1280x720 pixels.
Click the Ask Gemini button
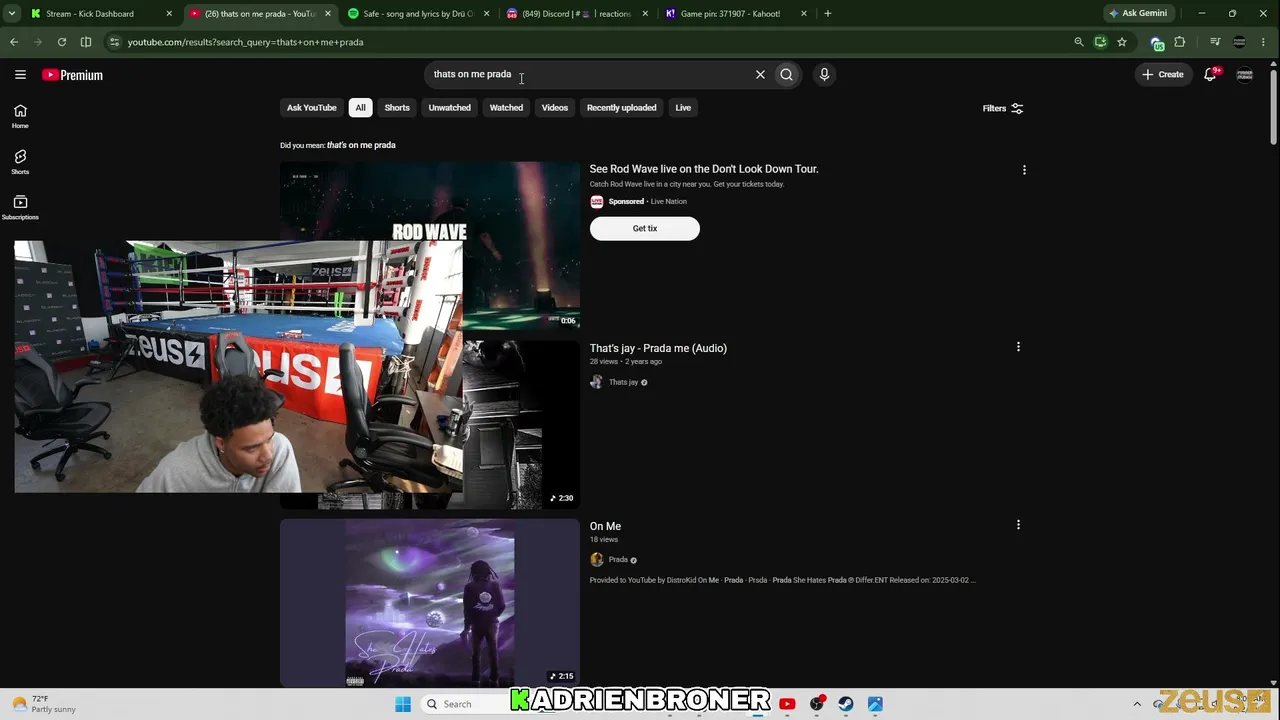pyautogui.click(x=1138, y=14)
